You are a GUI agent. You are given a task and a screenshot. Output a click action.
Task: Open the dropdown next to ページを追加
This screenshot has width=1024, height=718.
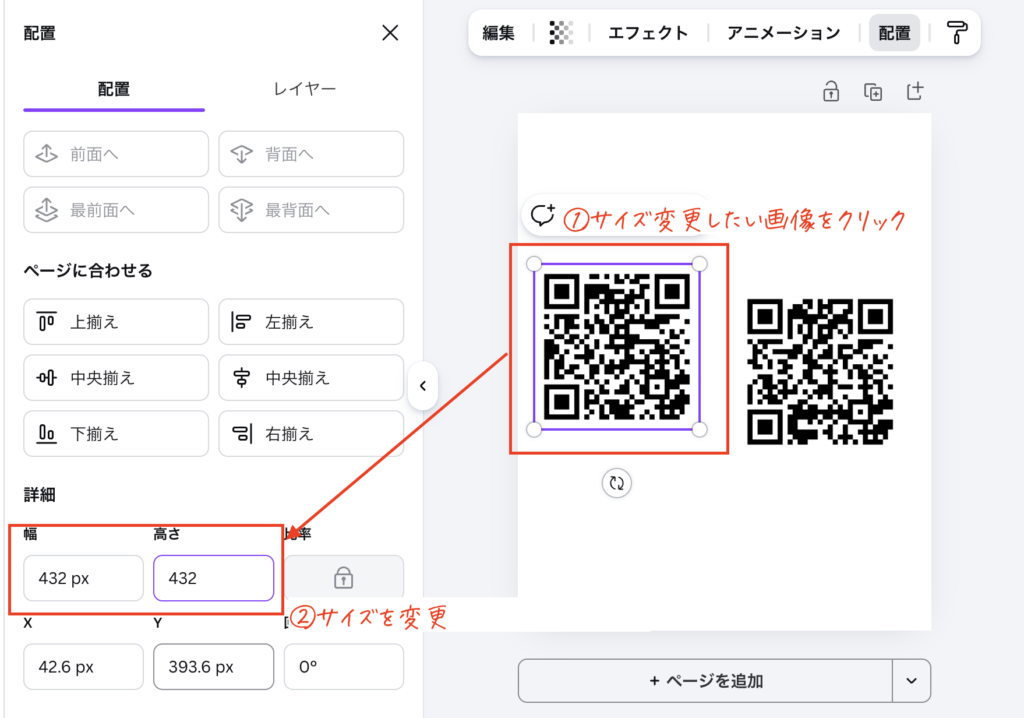[x=911, y=680]
